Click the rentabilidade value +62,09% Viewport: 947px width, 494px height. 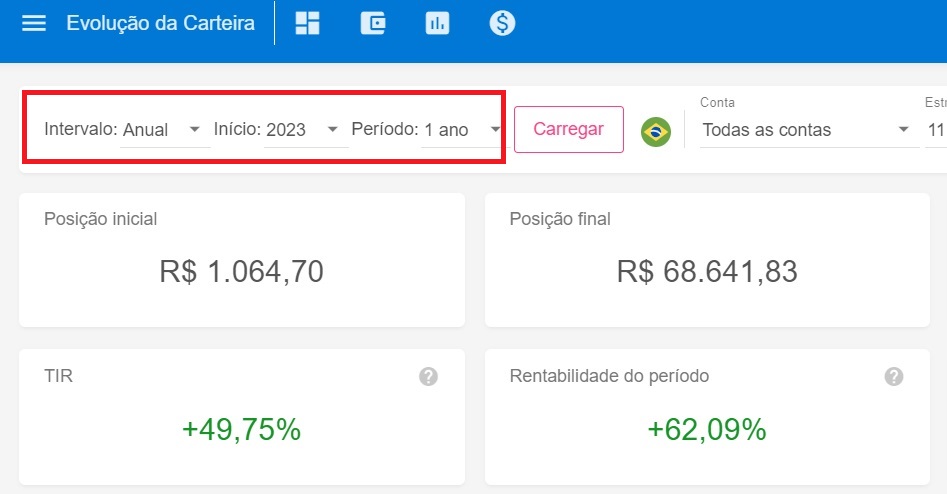pos(707,429)
